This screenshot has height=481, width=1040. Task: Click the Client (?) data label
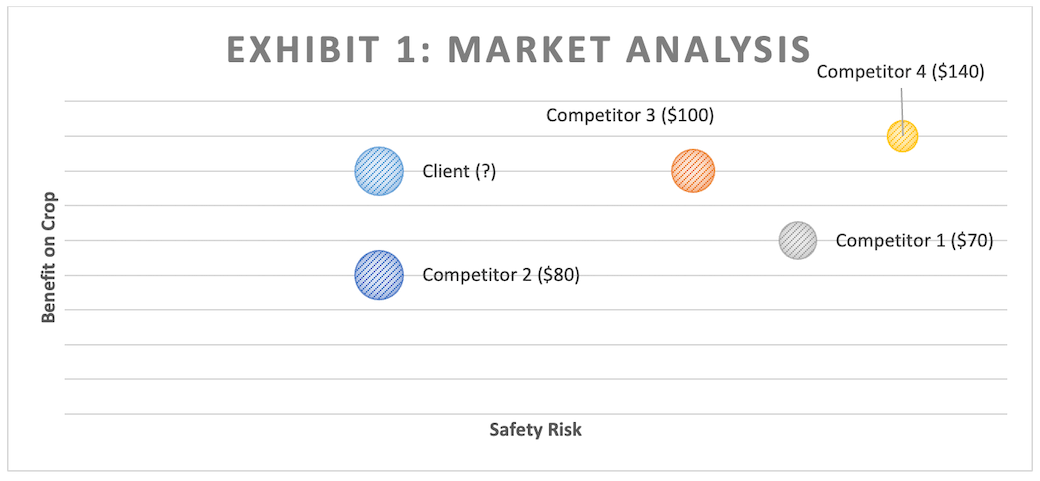tap(460, 171)
